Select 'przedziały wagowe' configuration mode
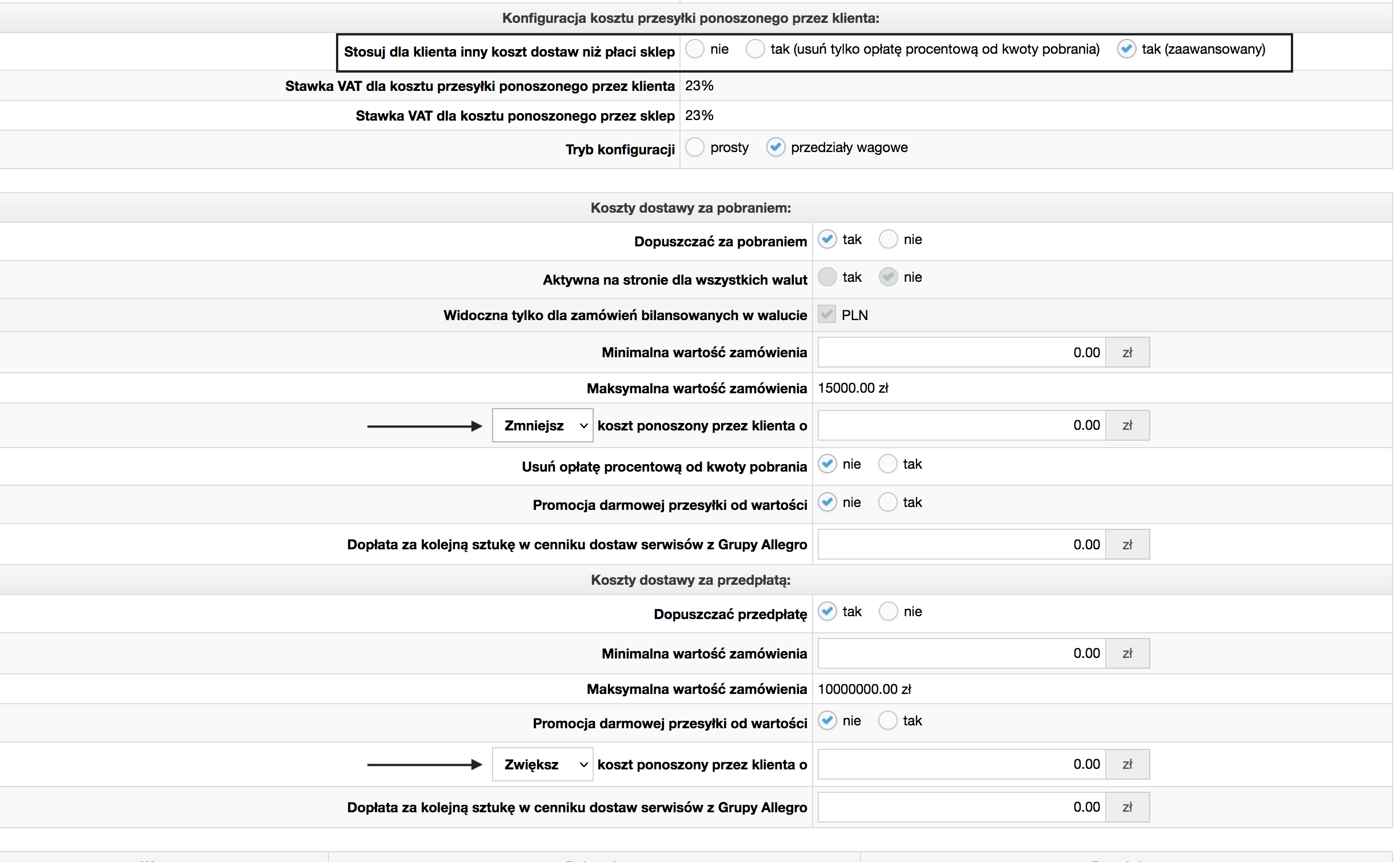 click(x=775, y=147)
